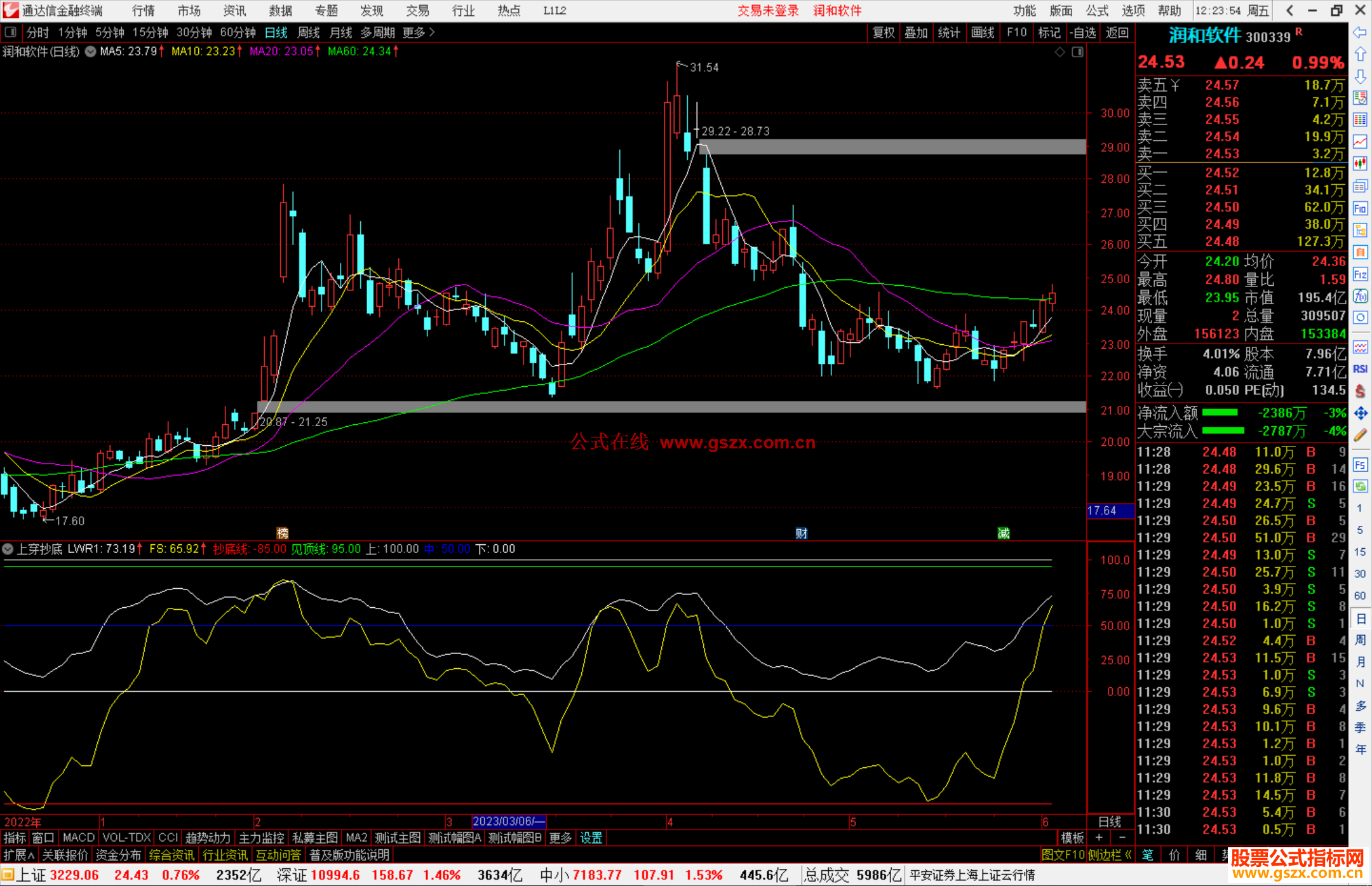1372x886 pixels.
Task: Click the formula f(x) icon in sidebar
Action: pyautogui.click(x=1360, y=296)
